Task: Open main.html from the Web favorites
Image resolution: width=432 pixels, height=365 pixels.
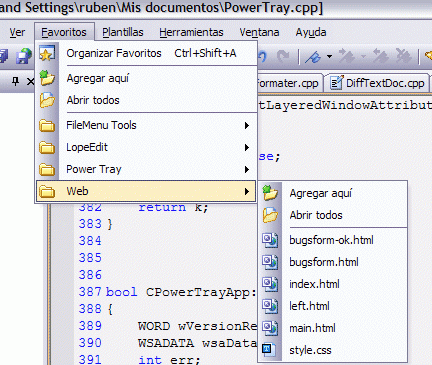Action: [333, 328]
